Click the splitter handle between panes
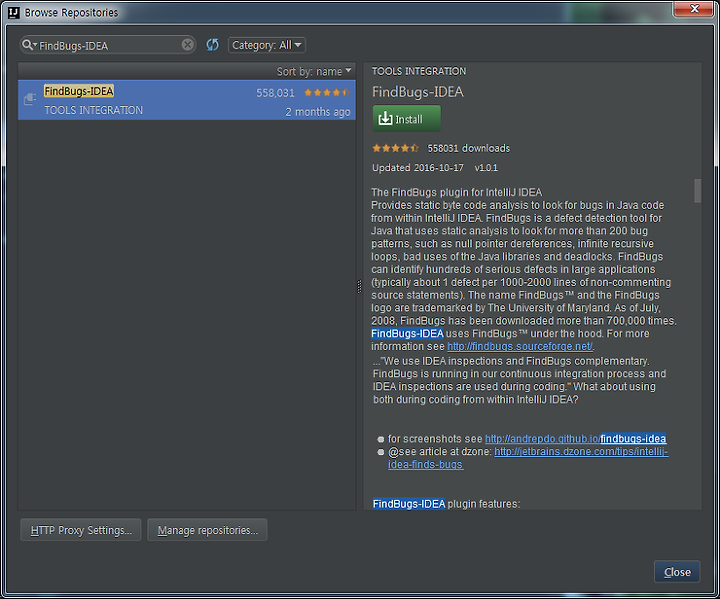The height and width of the screenshot is (599, 720). pyautogui.click(x=359, y=286)
